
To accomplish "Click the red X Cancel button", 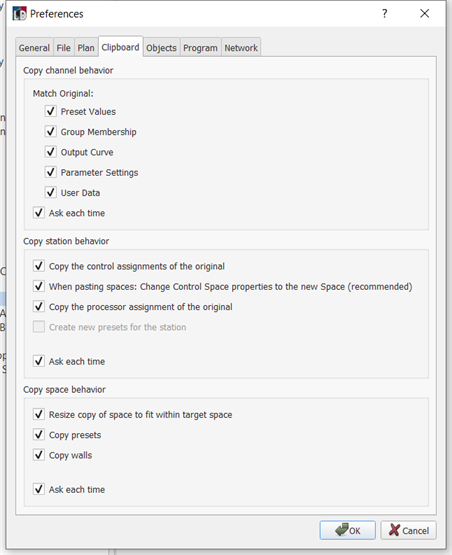I will pyautogui.click(x=408, y=530).
